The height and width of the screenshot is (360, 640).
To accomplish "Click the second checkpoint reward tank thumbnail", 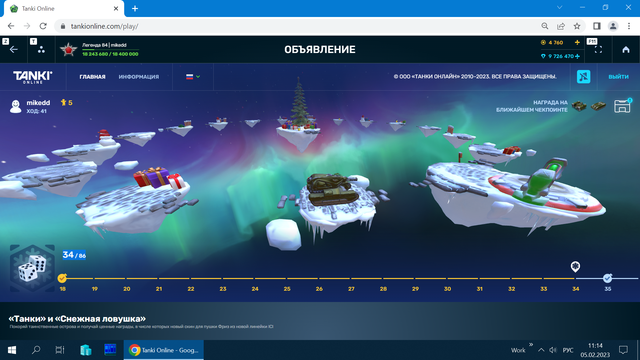I will pos(598,106).
